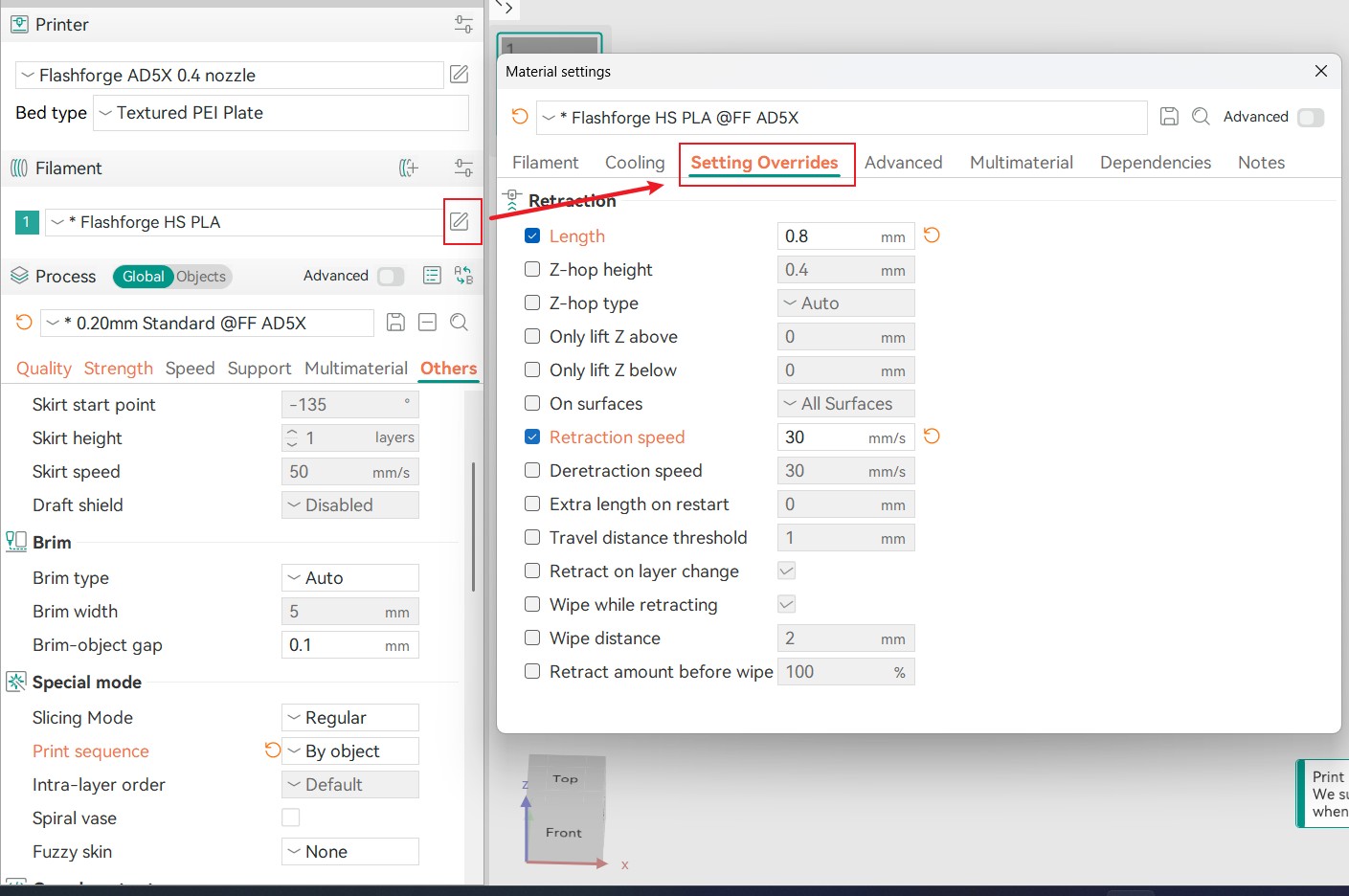Close the Material settings dialog

pyautogui.click(x=1320, y=72)
